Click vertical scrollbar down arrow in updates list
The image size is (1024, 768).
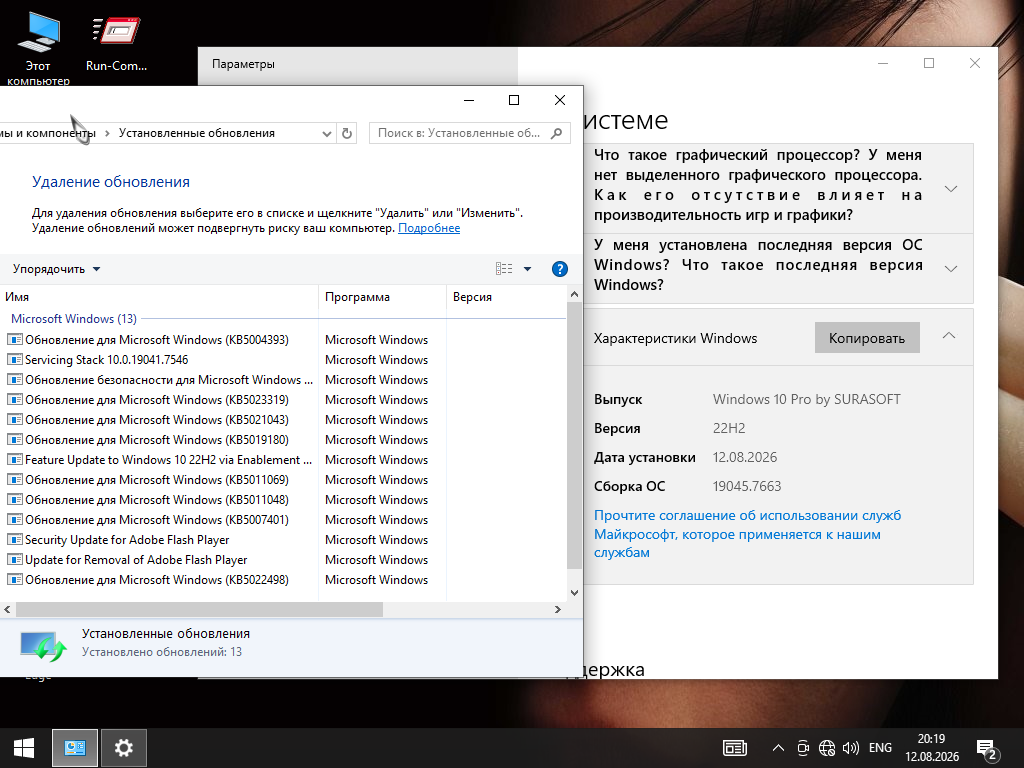click(574, 593)
